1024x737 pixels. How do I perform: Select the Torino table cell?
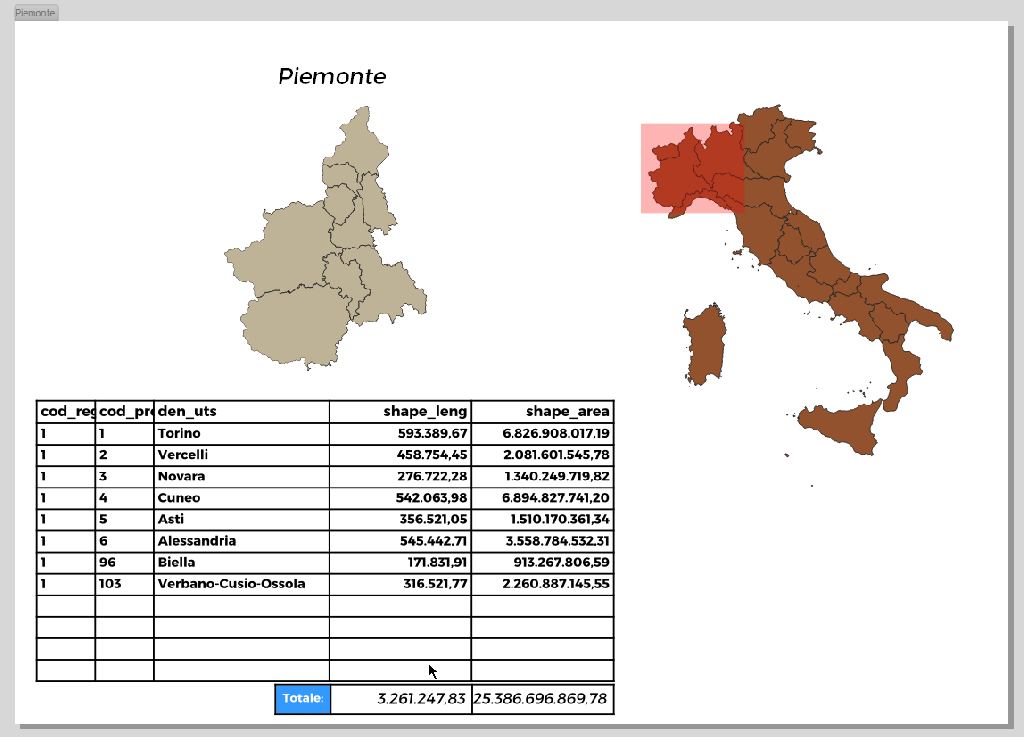point(179,434)
